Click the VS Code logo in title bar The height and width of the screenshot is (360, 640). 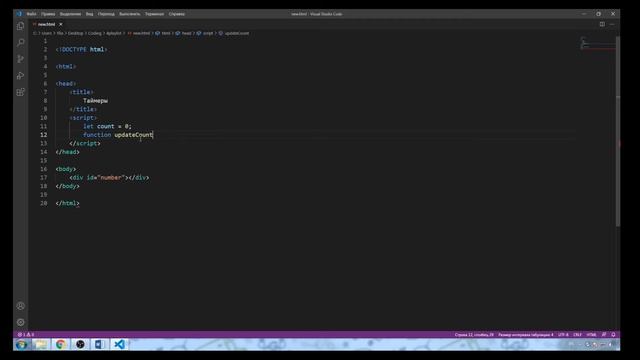coord(19,14)
